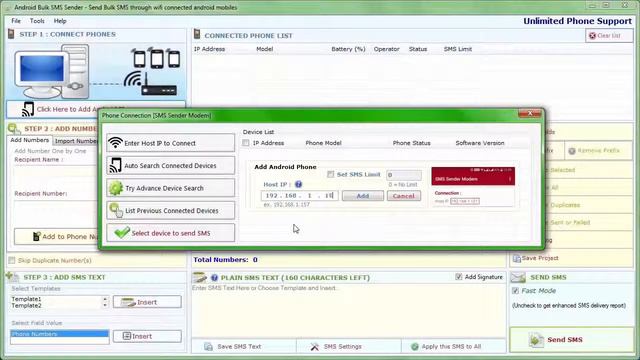Click the Clear List red X icon
The image size is (640, 360).
592,36
